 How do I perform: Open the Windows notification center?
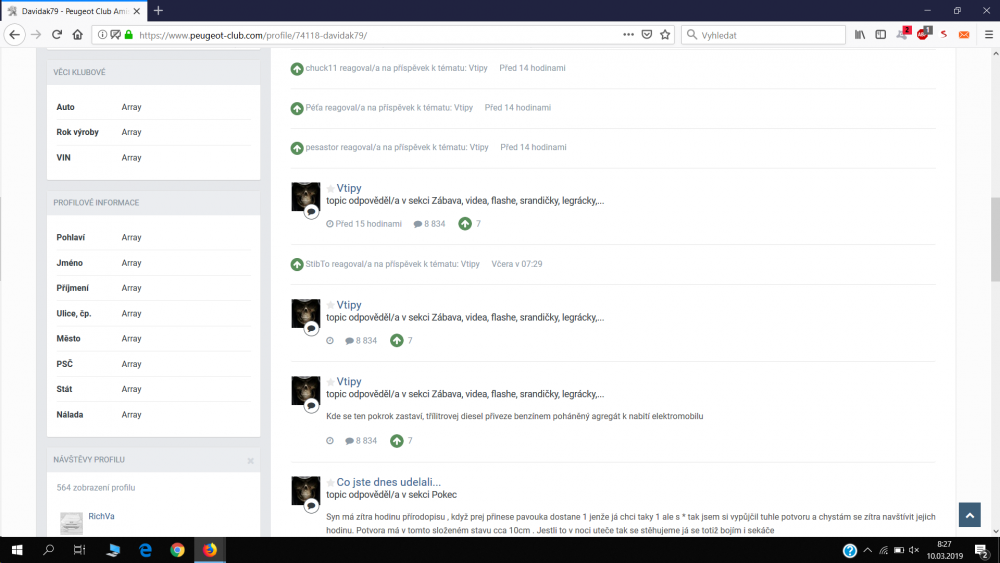point(982,550)
